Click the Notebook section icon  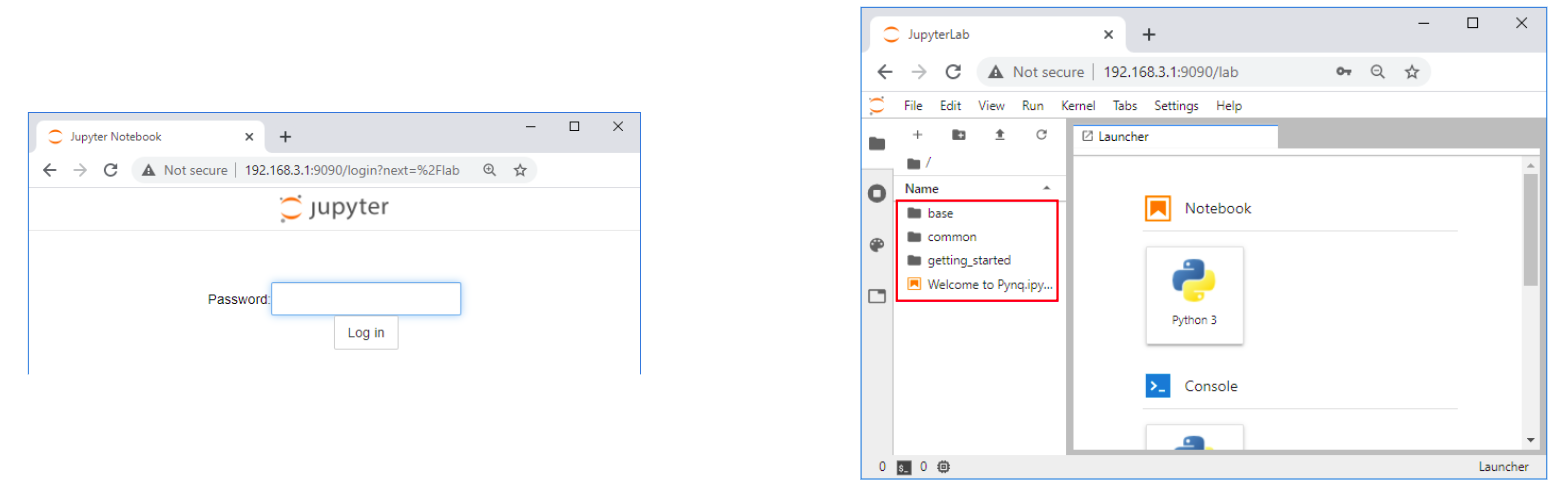pyautogui.click(x=1158, y=208)
